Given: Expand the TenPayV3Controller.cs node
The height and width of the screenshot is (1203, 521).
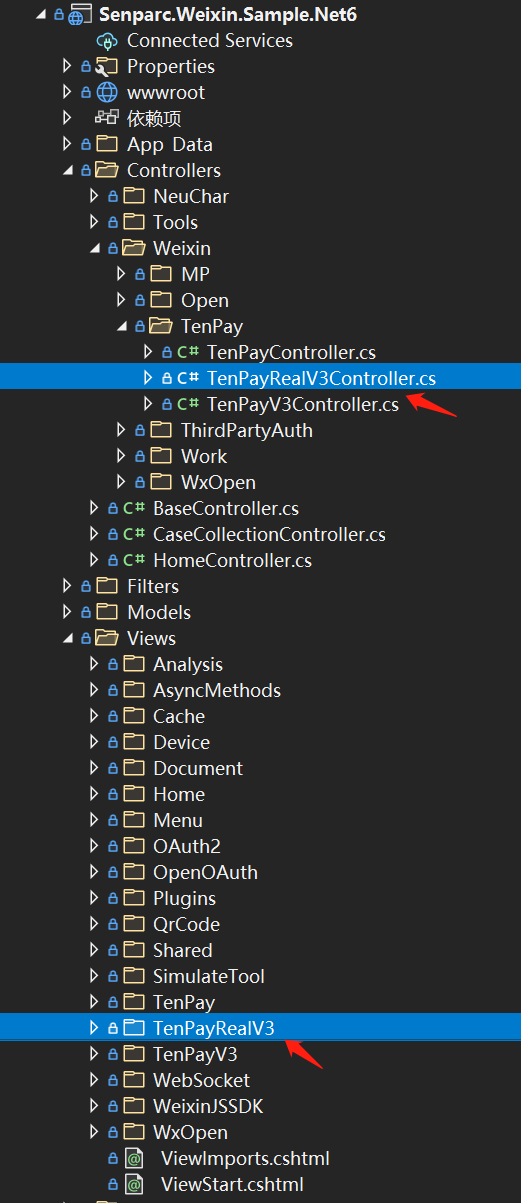Looking at the screenshot, I should (x=148, y=405).
